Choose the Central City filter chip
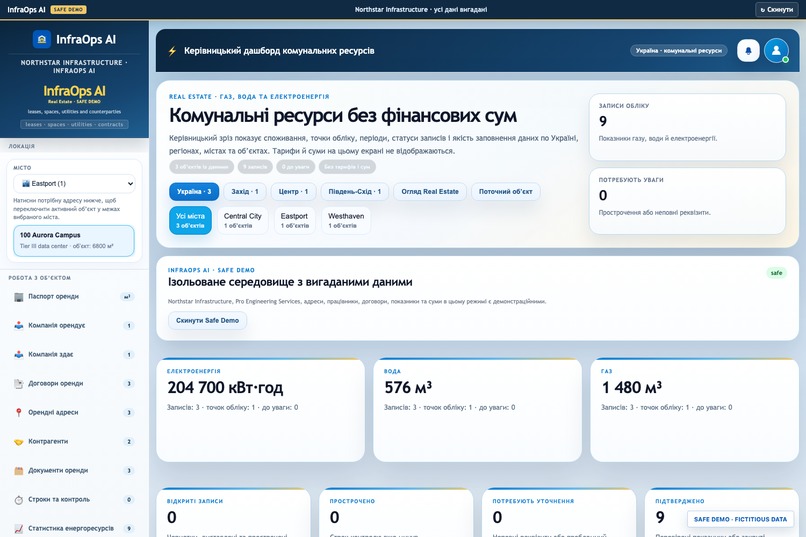Viewport: 806px width, 537px height. (x=243, y=220)
